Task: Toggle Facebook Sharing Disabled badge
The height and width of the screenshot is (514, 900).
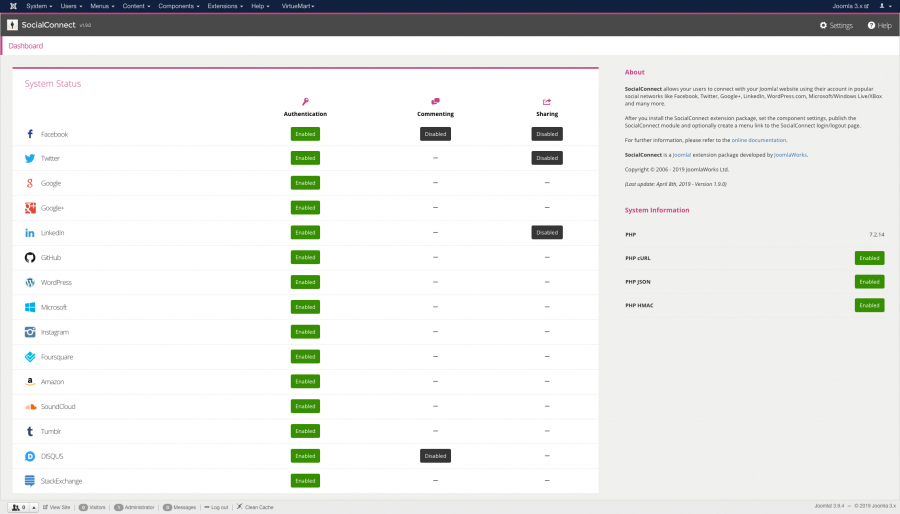Action: (x=547, y=134)
